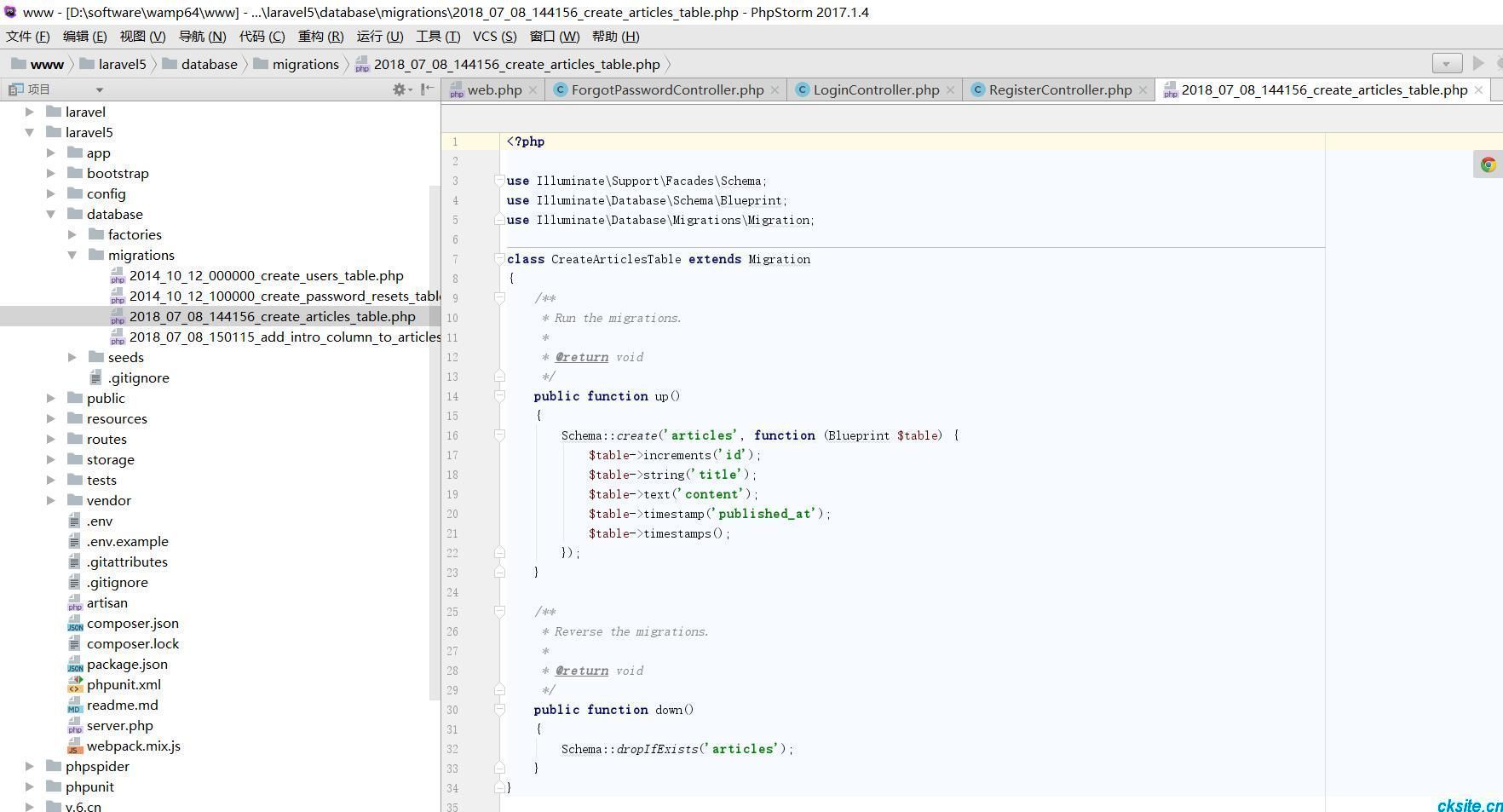Expand the laravel folder
Viewport: 1503px width, 812px height.
pos(30,112)
